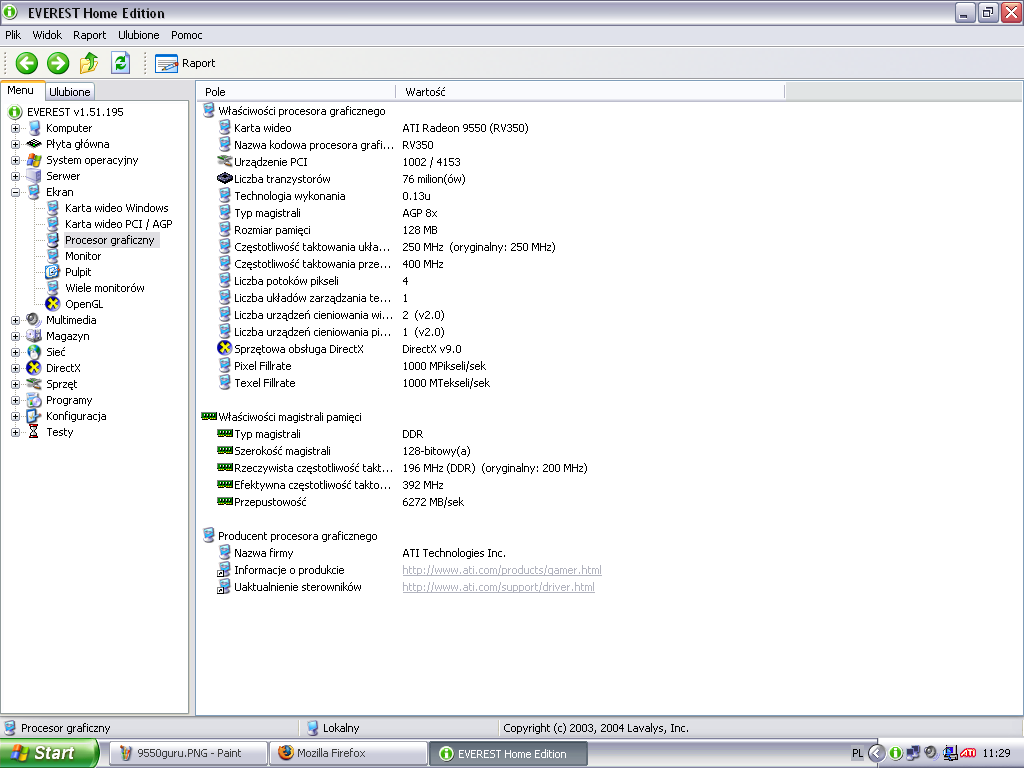Click the Płyta główna tree icon
The image size is (1024, 768).
point(34,144)
